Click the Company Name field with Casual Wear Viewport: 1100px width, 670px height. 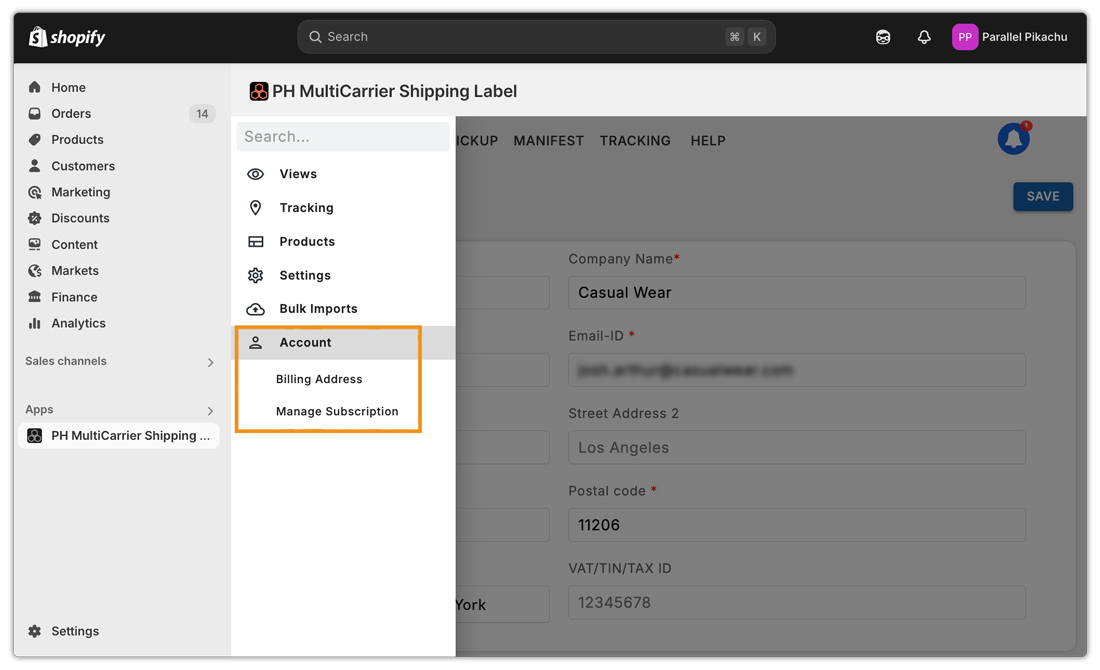[x=796, y=293]
